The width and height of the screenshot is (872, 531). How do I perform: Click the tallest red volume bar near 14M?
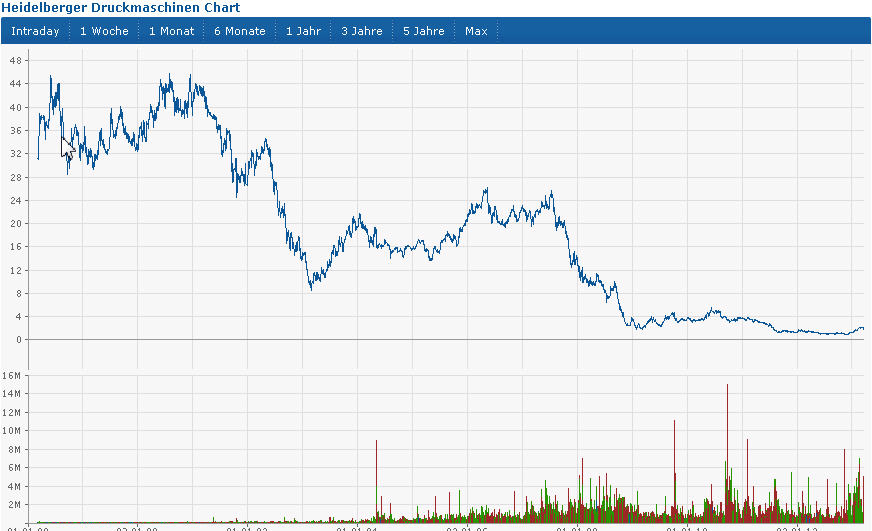tap(727, 453)
